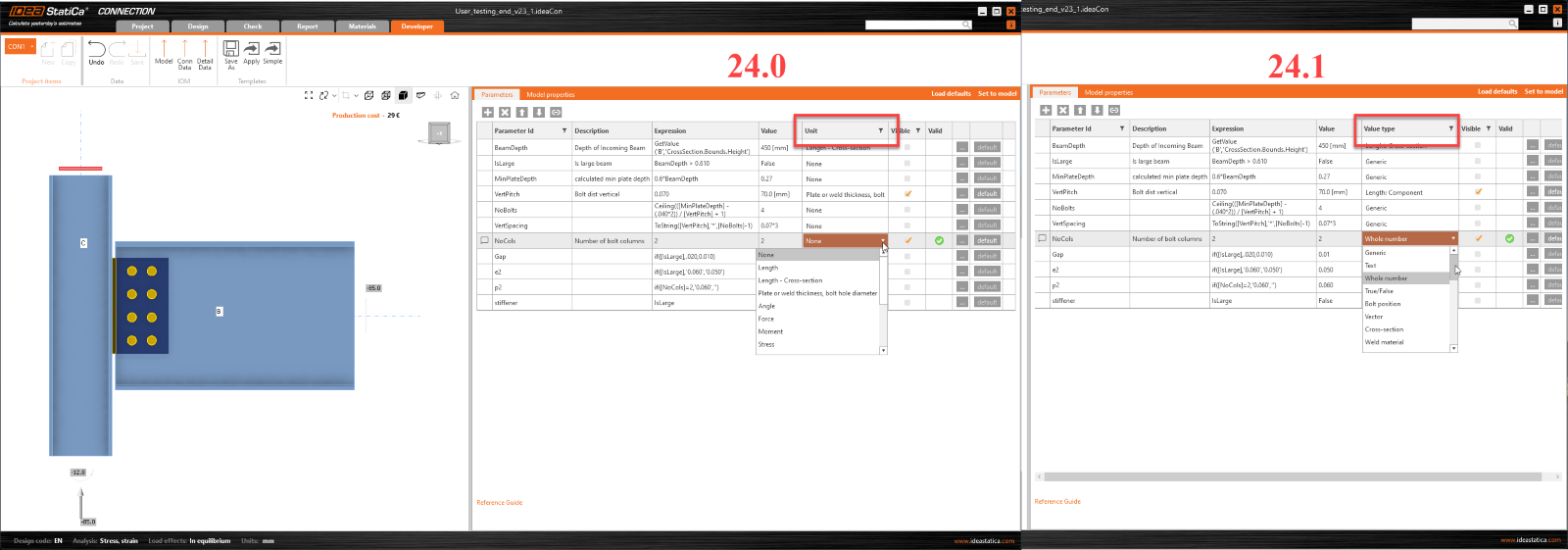Click the Undo icon in the ribbon

pyautogui.click(x=96, y=49)
